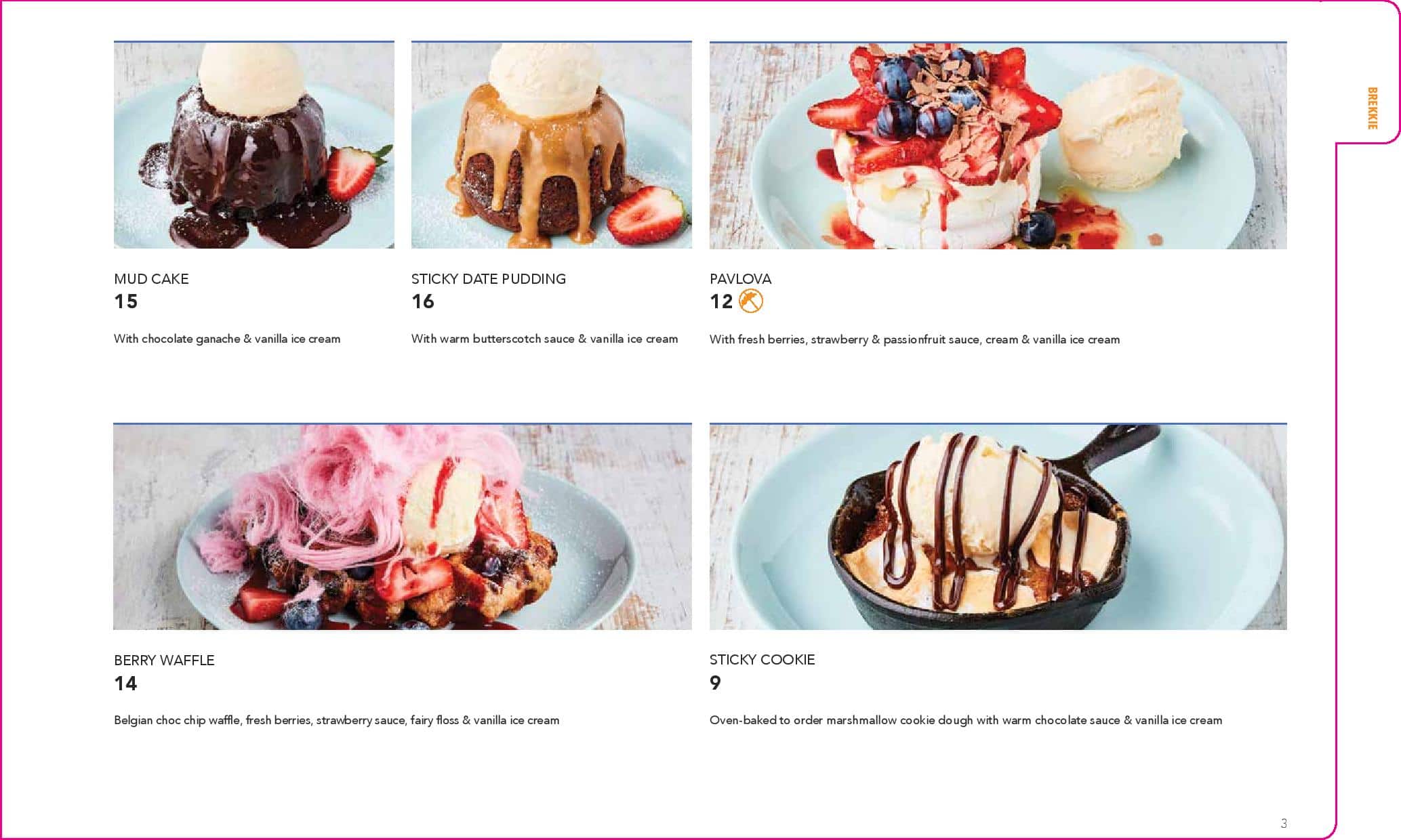The width and height of the screenshot is (1401, 840).
Task: Click the orange dietary icon beside Pavlova price
Action: pyautogui.click(x=750, y=301)
